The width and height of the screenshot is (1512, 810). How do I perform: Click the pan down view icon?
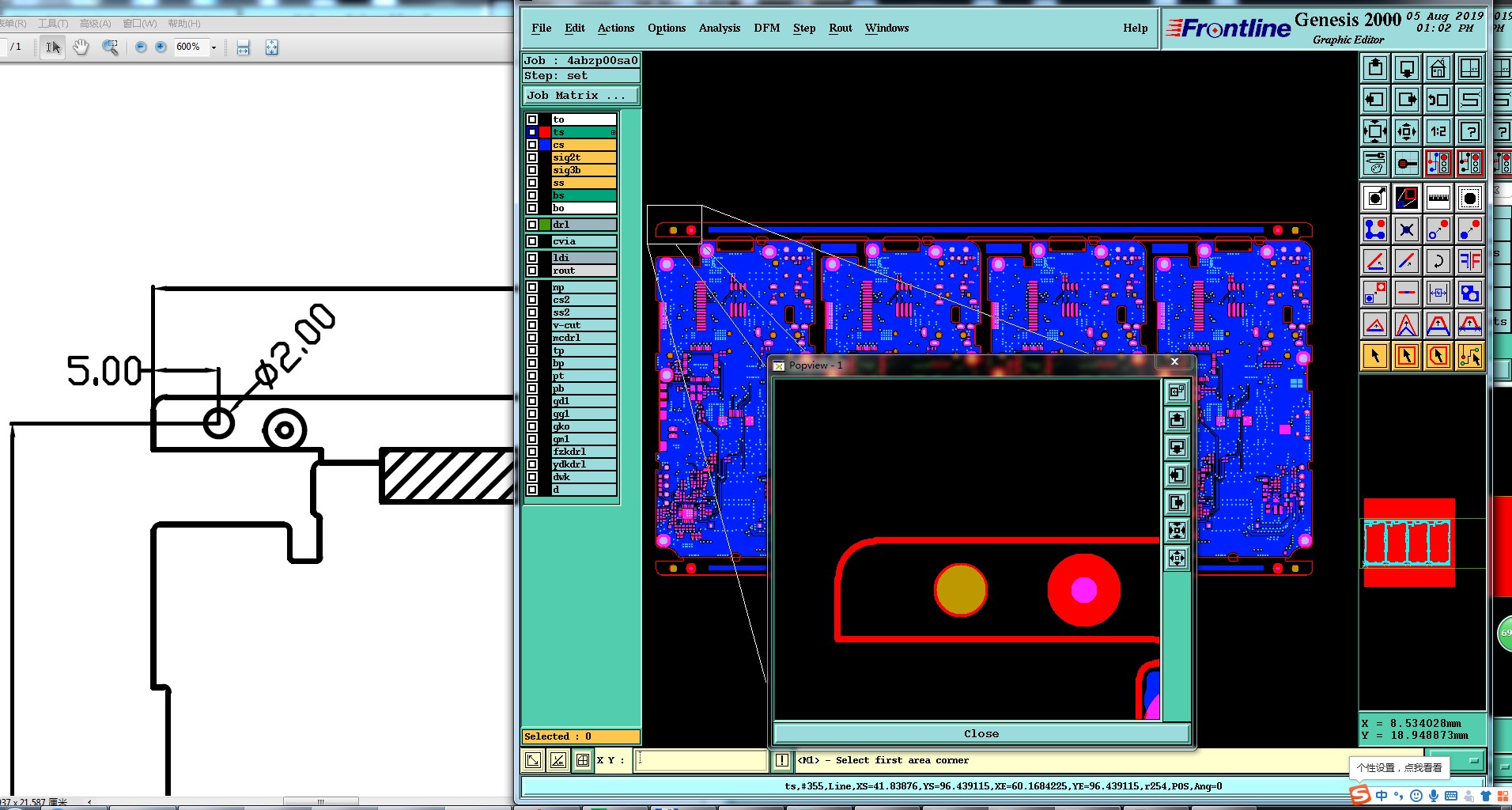coord(1407,68)
